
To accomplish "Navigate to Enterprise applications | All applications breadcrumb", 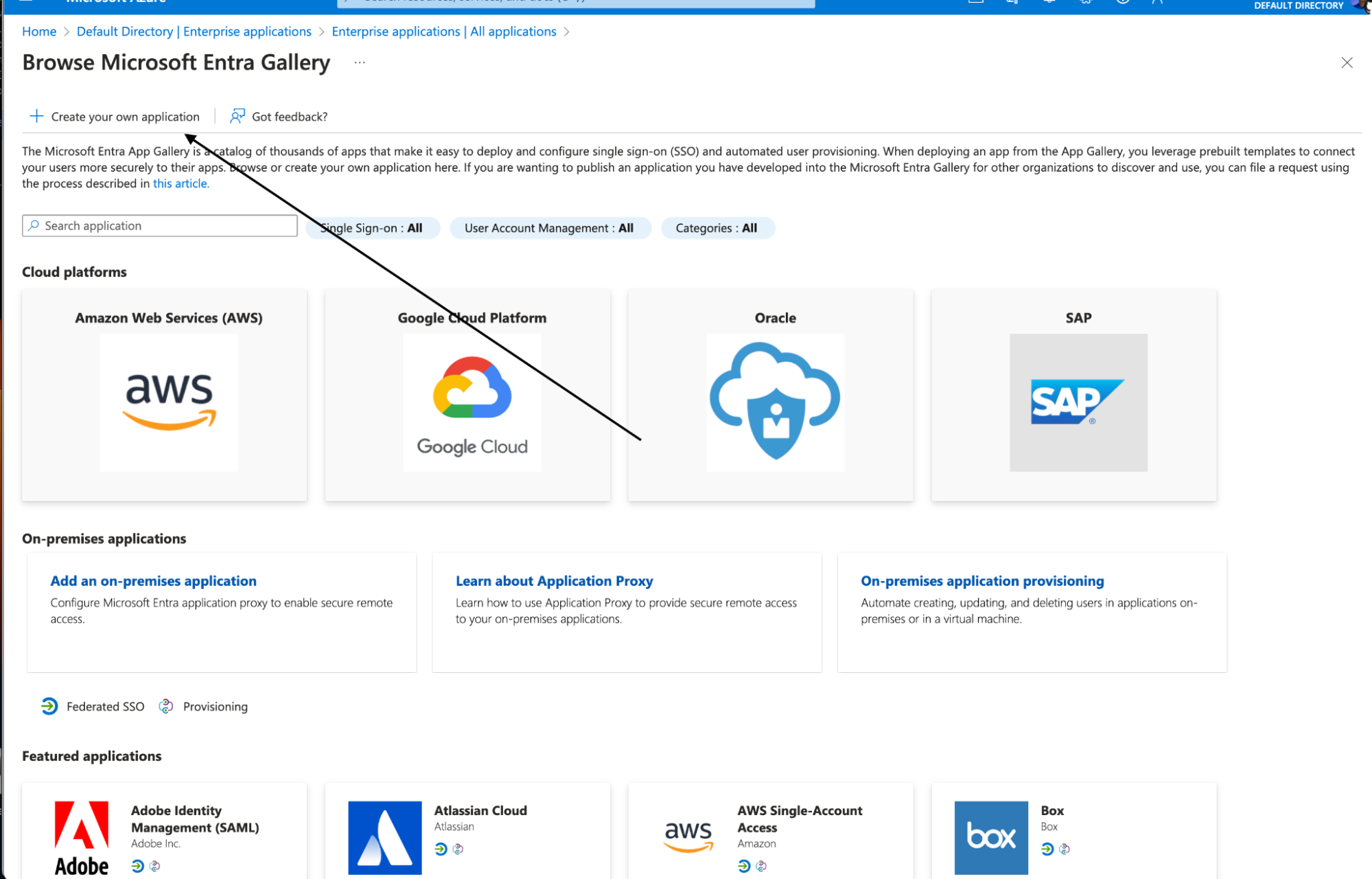I will (x=444, y=32).
